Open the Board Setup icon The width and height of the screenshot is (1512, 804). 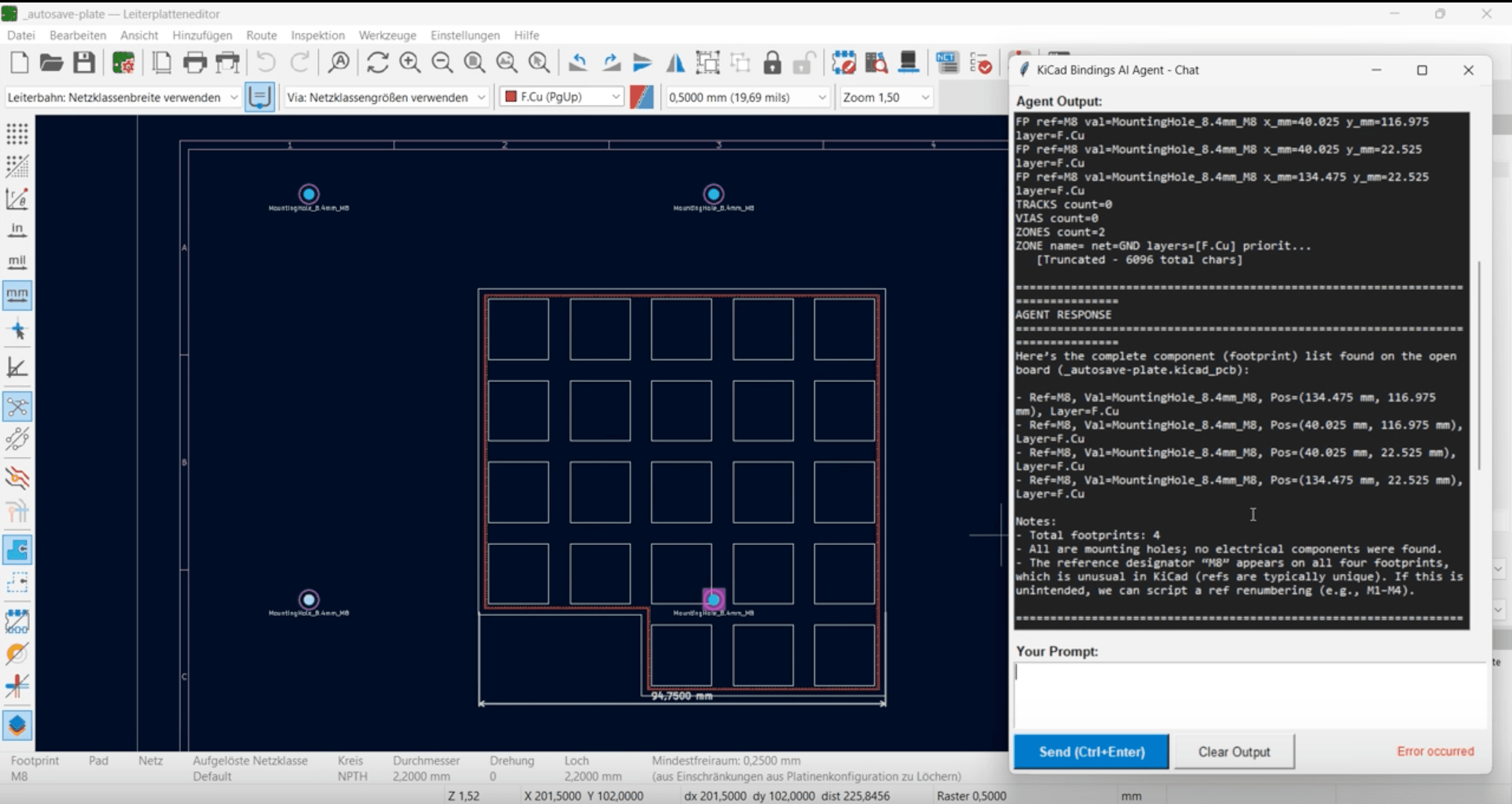tap(123, 62)
